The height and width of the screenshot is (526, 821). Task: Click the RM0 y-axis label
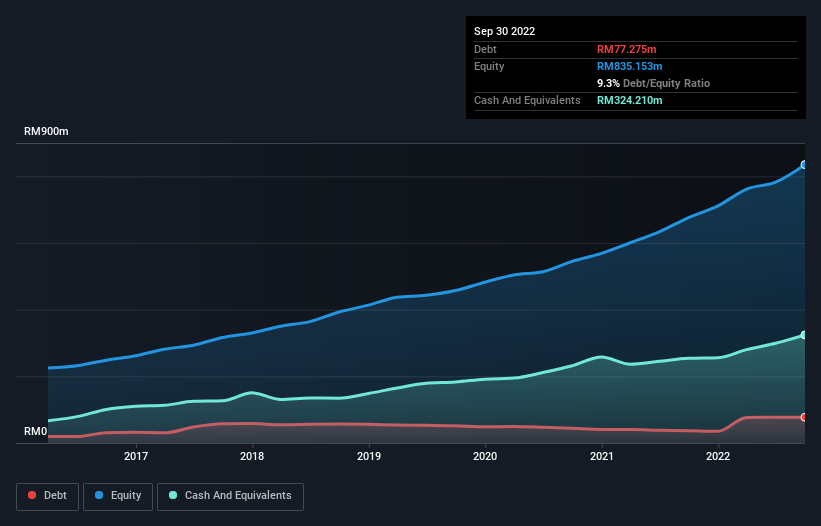point(36,432)
